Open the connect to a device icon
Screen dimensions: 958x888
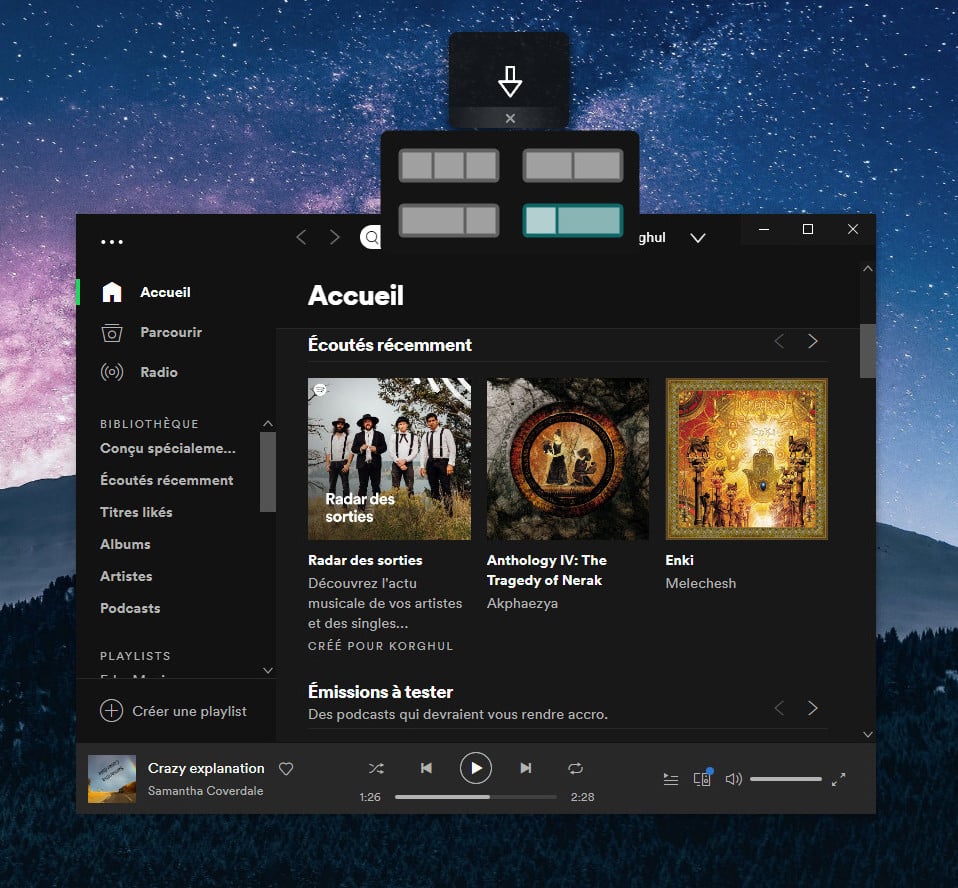tap(703, 779)
